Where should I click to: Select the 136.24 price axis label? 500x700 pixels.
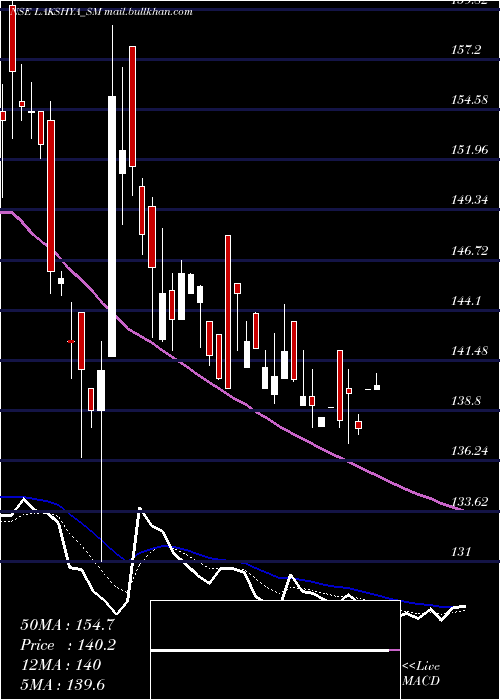[x=469, y=451]
